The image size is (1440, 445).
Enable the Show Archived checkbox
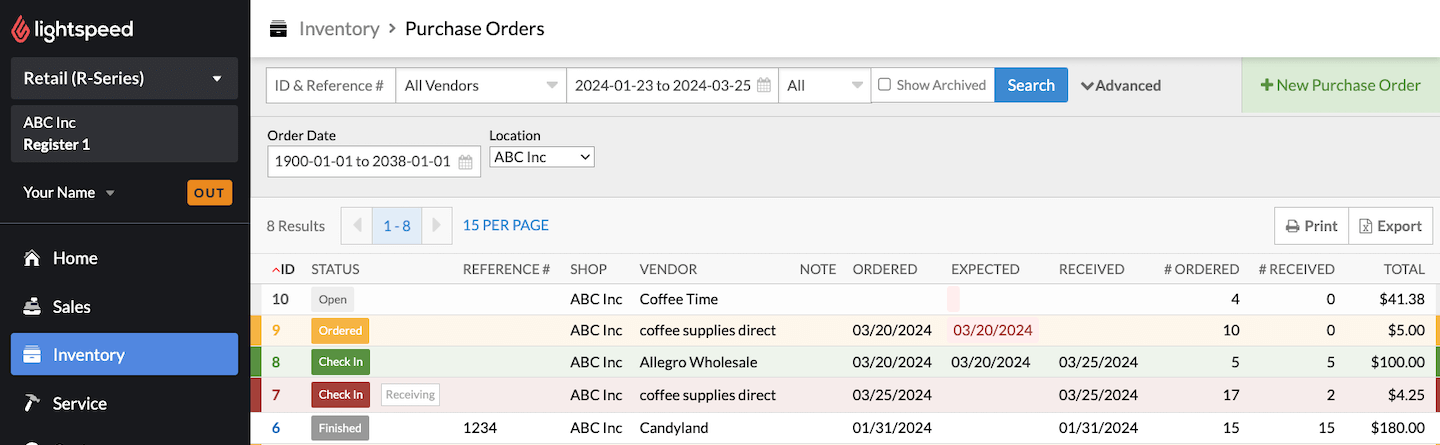pyautogui.click(x=884, y=85)
